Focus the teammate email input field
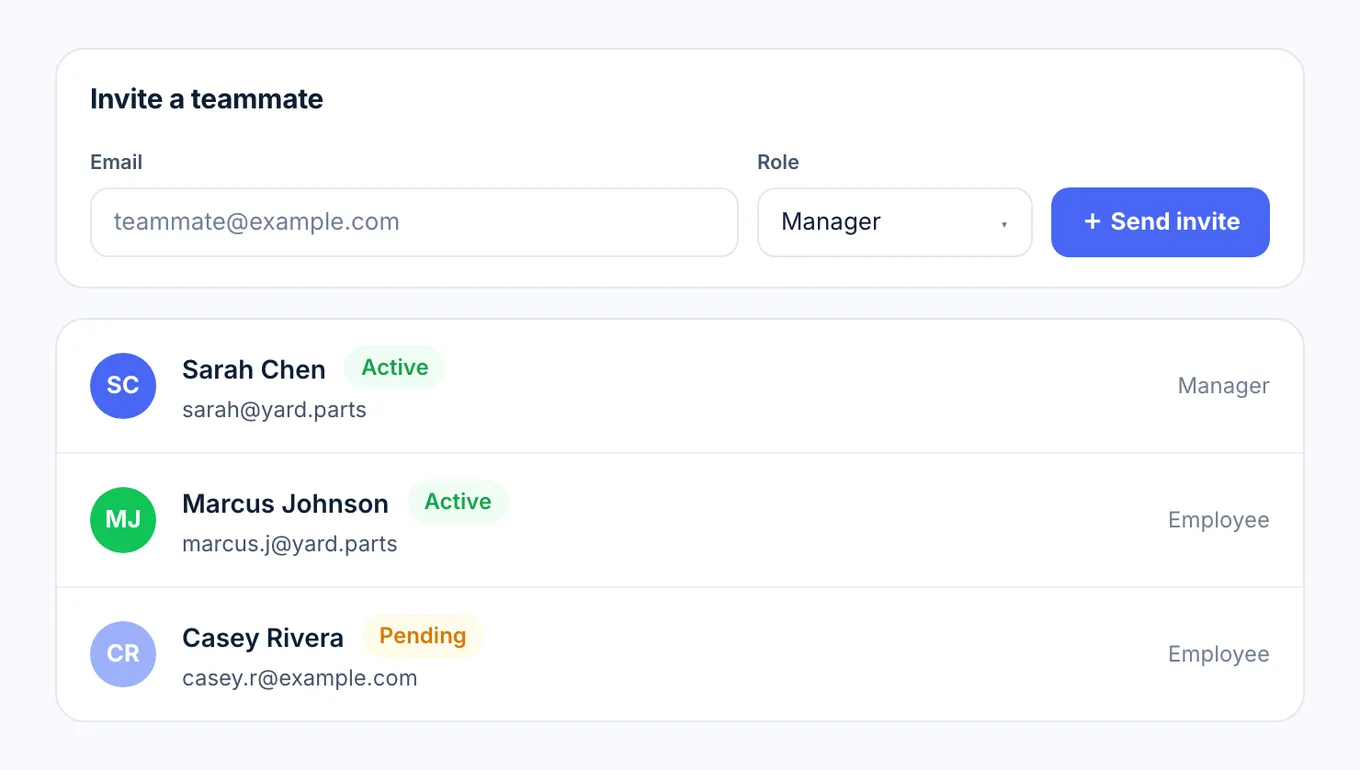The image size is (1360, 770). click(x=414, y=222)
